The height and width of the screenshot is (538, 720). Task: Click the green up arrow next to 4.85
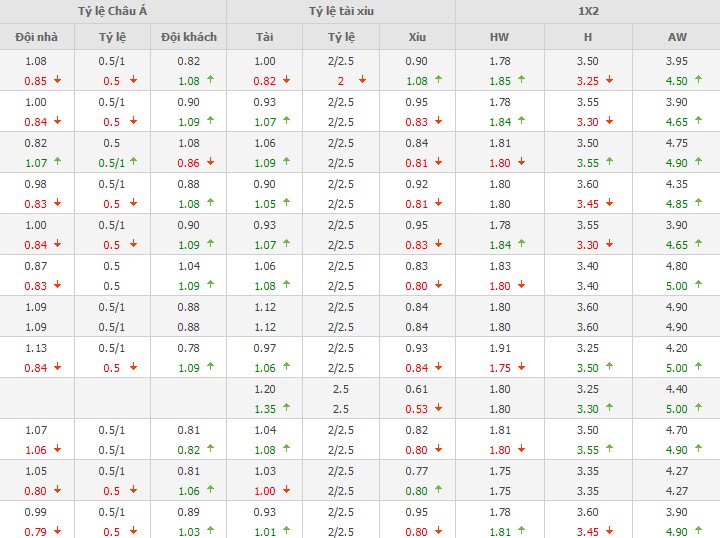point(701,203)
